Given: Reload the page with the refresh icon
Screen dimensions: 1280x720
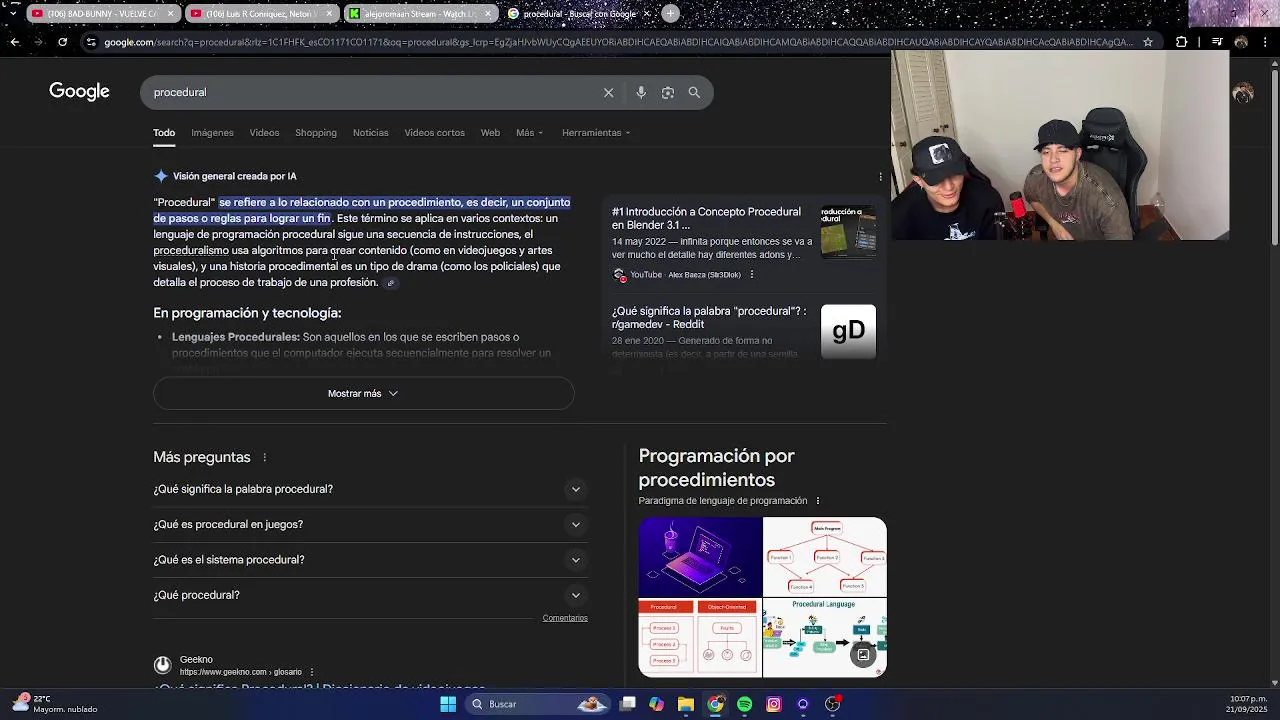Looking at the screenshot, I should (x=62, y=42).
